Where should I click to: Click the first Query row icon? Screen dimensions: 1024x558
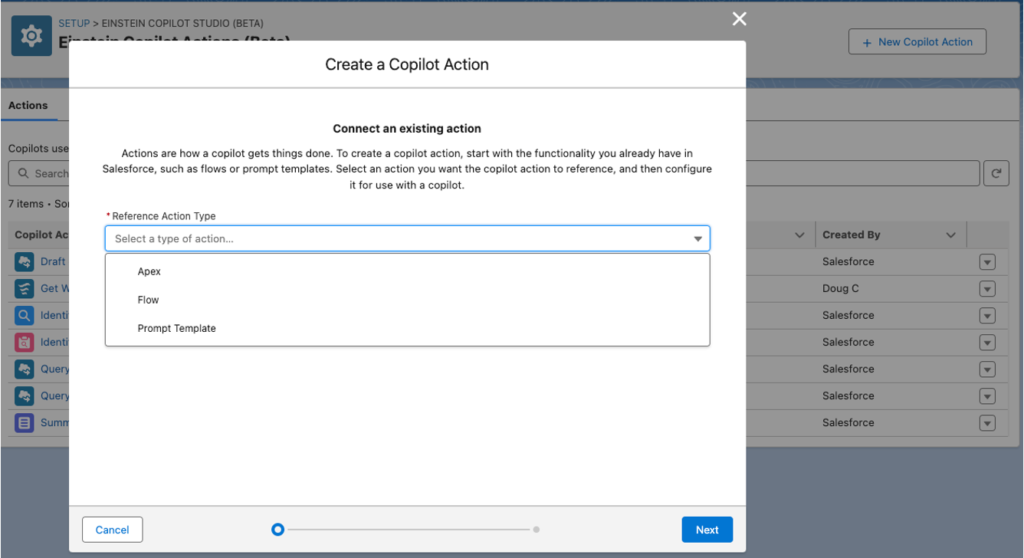pyautogui.click(x=24, y=369)
